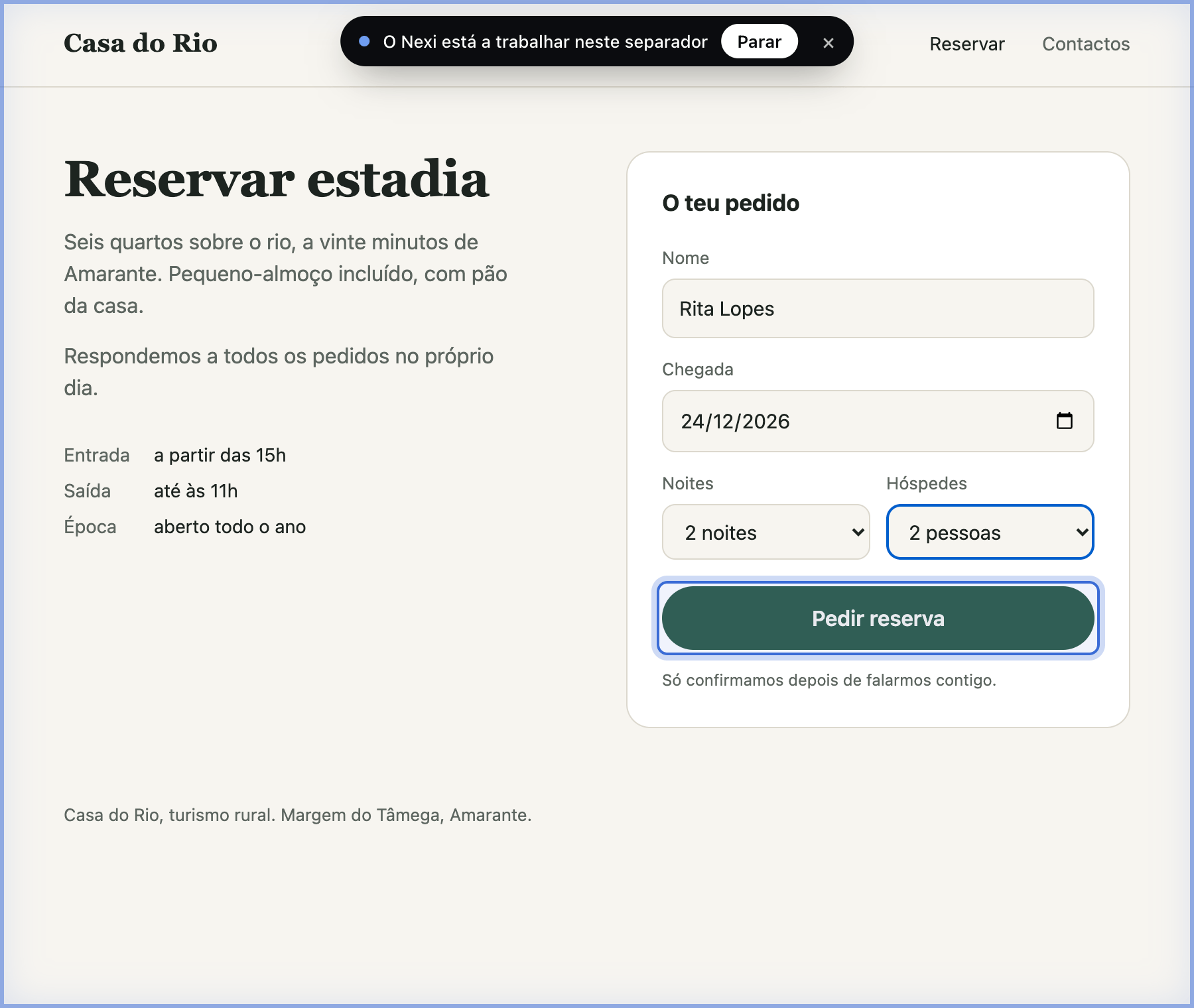Click the note 'Só confirmamos depois de falarmos contigo.'
Viewport: 1194px width, 1008px height.
(829, 680)
